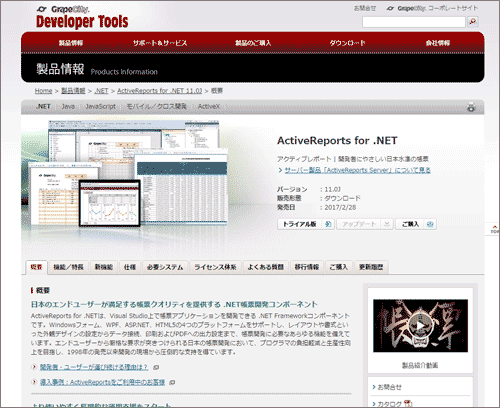Click the search input field
This screenshot has height=408, width=500.
pos(414,22)
